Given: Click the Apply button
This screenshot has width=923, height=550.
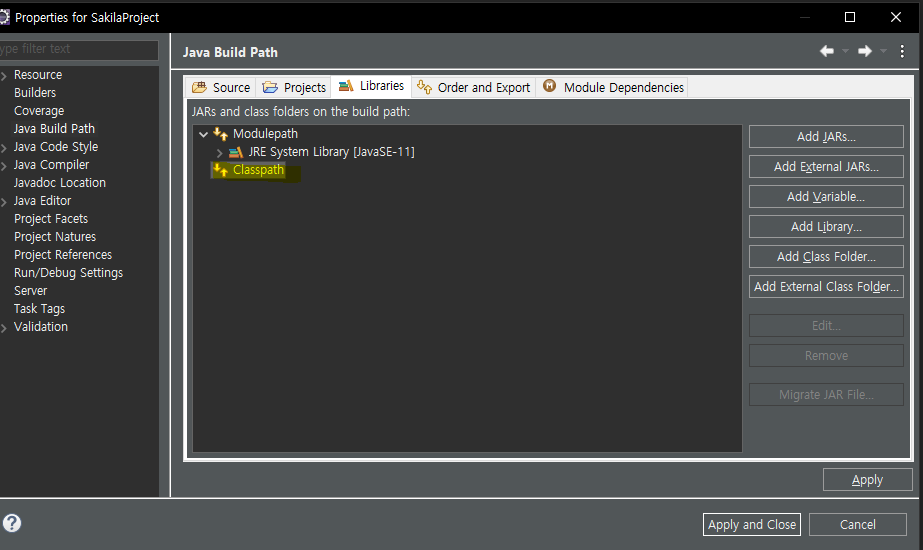Looking at the screenshot, I should click(867, 480).
